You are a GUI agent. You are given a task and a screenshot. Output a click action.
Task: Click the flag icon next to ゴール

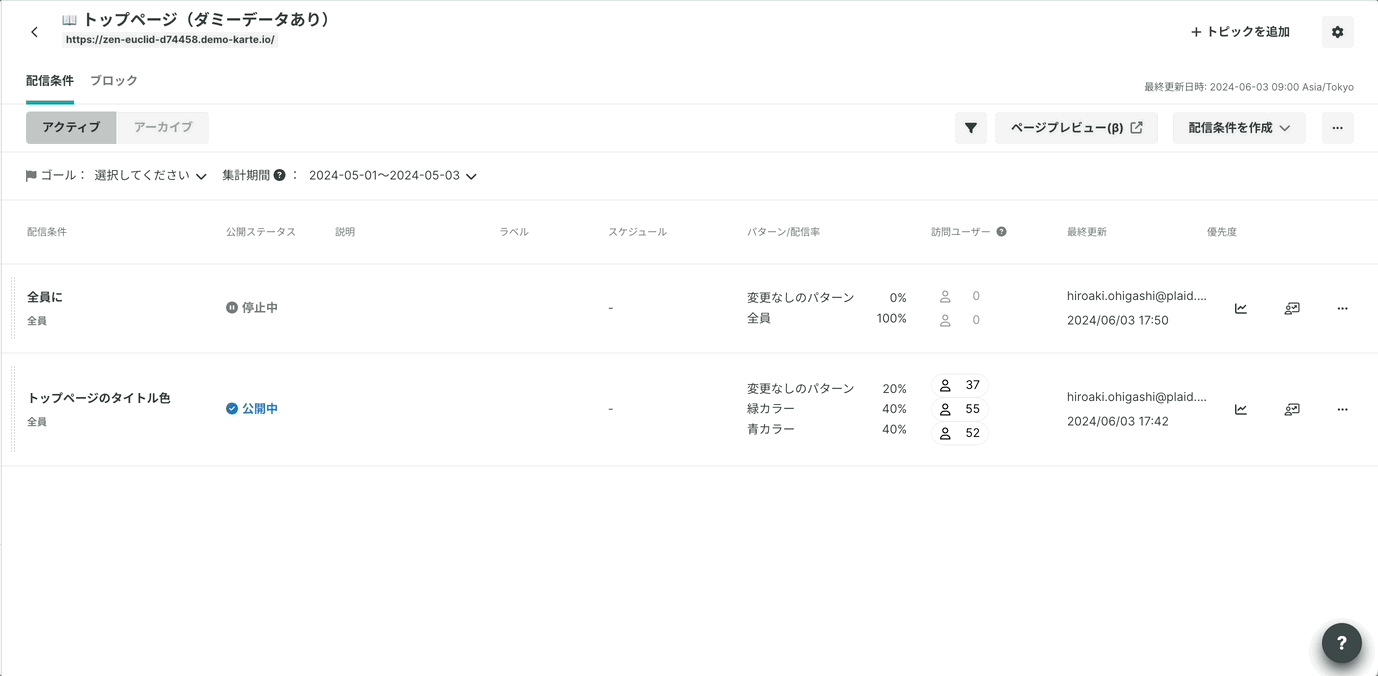31,176
